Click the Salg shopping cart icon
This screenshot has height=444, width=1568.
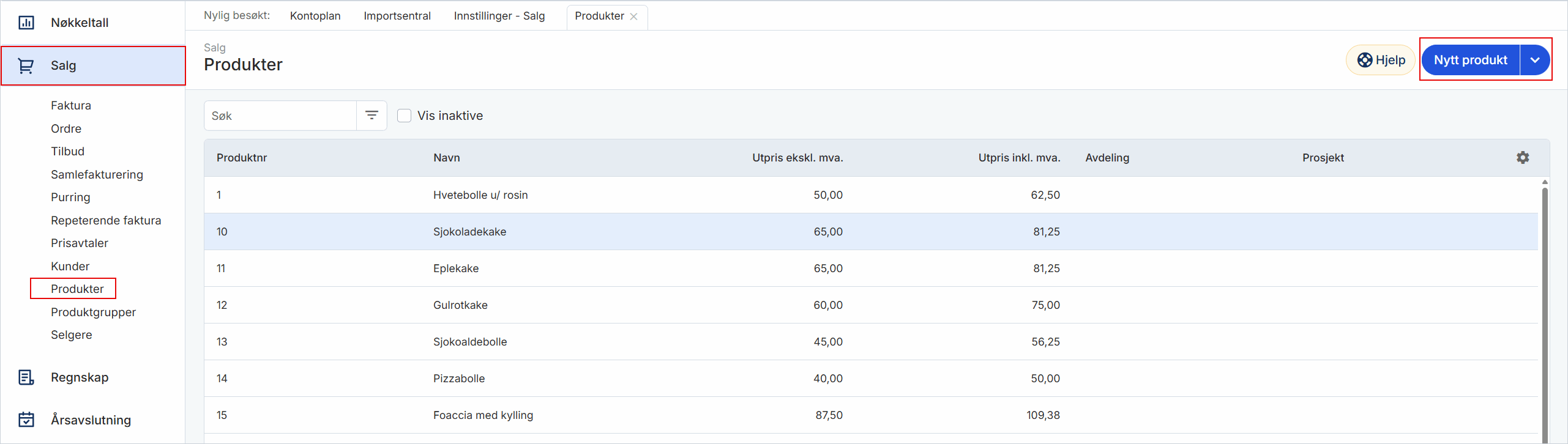pyautogui.click(x=26, y=65)
